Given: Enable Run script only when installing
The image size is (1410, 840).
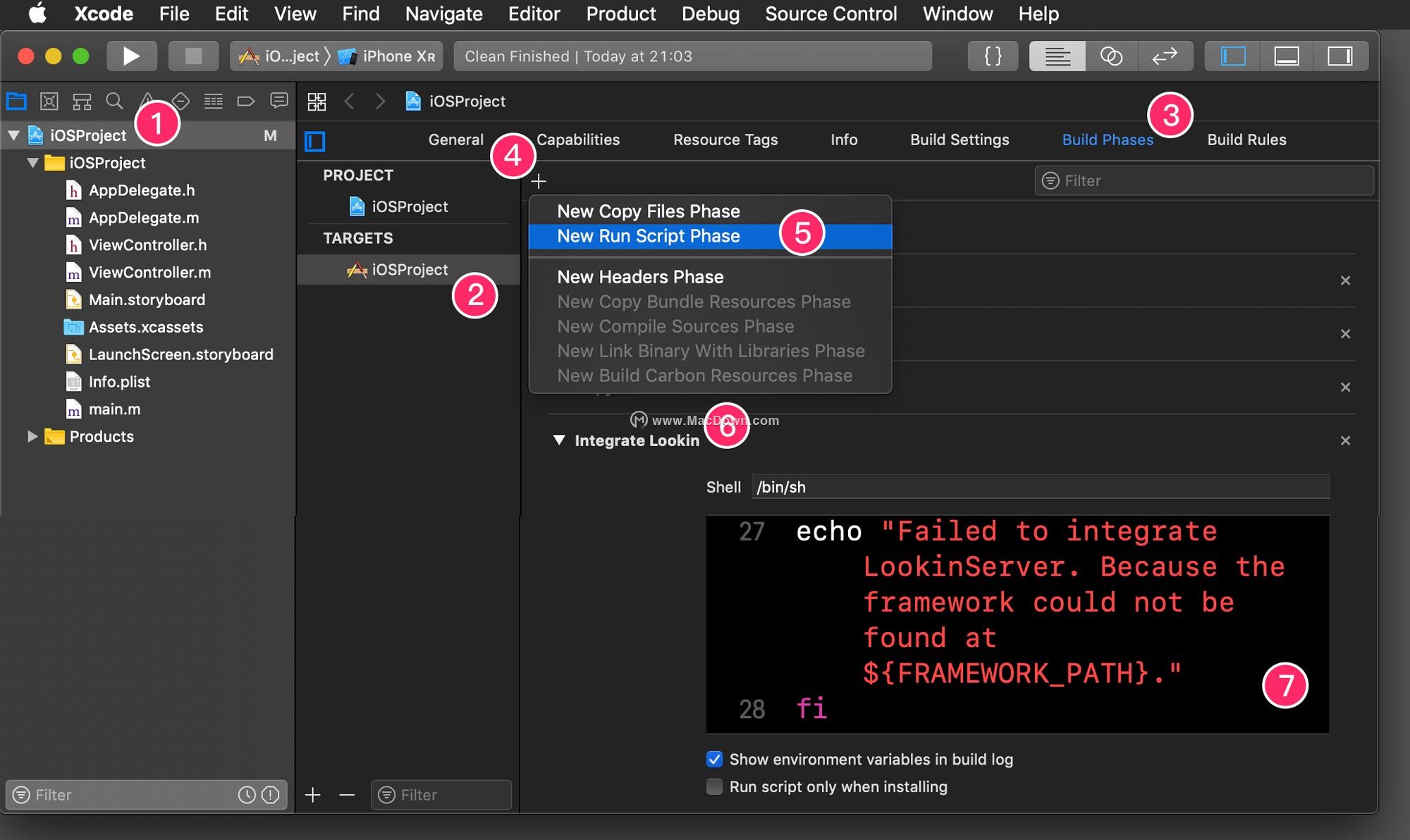Looking at the screenshot, I should point(714,786).
